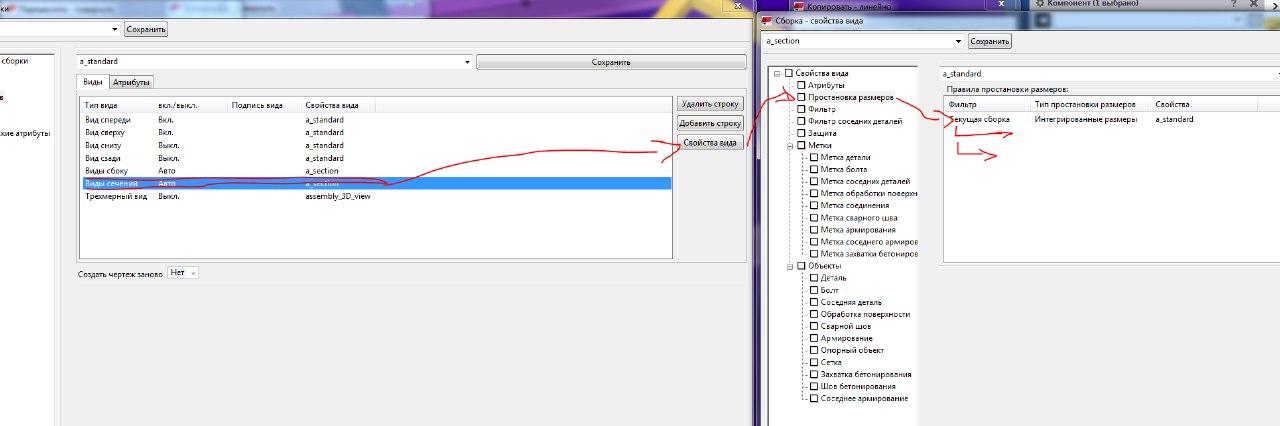Click the Выкл. value in Вид сзади row
Screen dimensions: 1280x426
click(168, 158)
